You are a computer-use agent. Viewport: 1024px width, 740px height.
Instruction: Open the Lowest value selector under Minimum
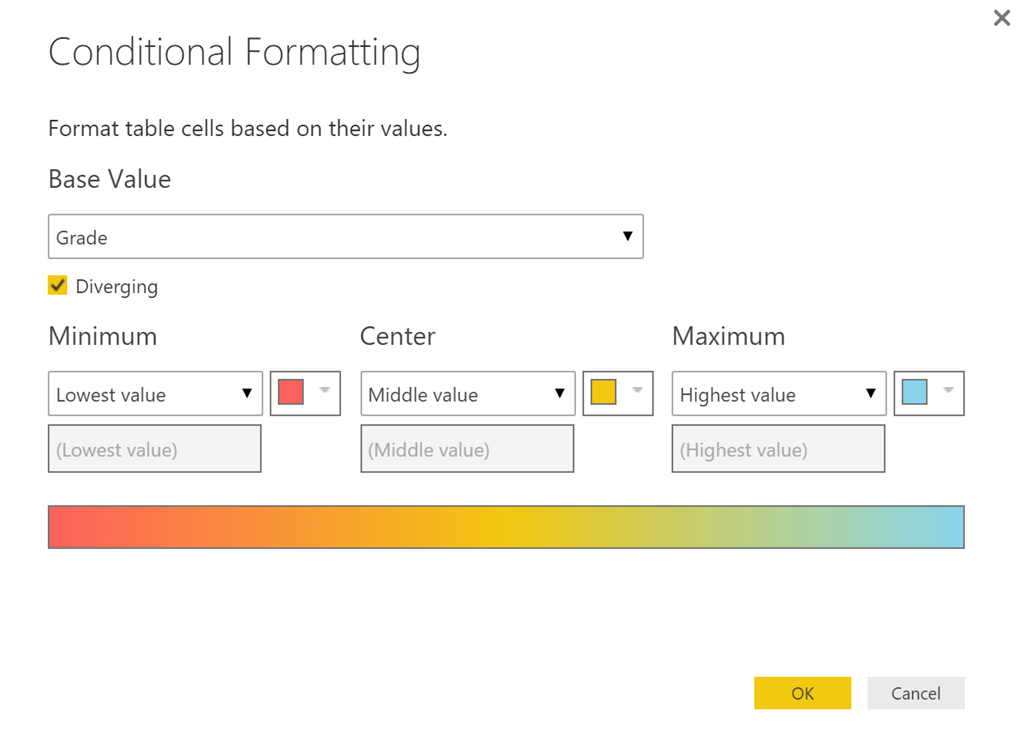pos(154,394)
